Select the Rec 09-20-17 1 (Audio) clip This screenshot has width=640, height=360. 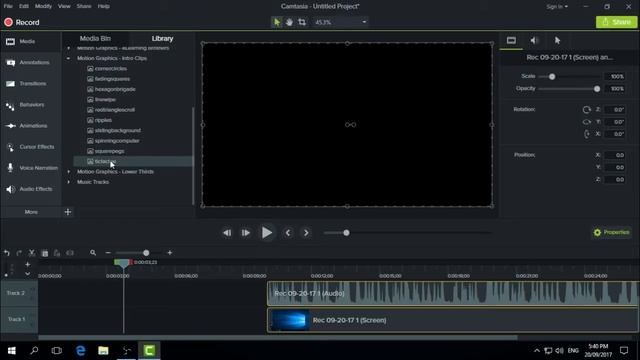(453, 293)
